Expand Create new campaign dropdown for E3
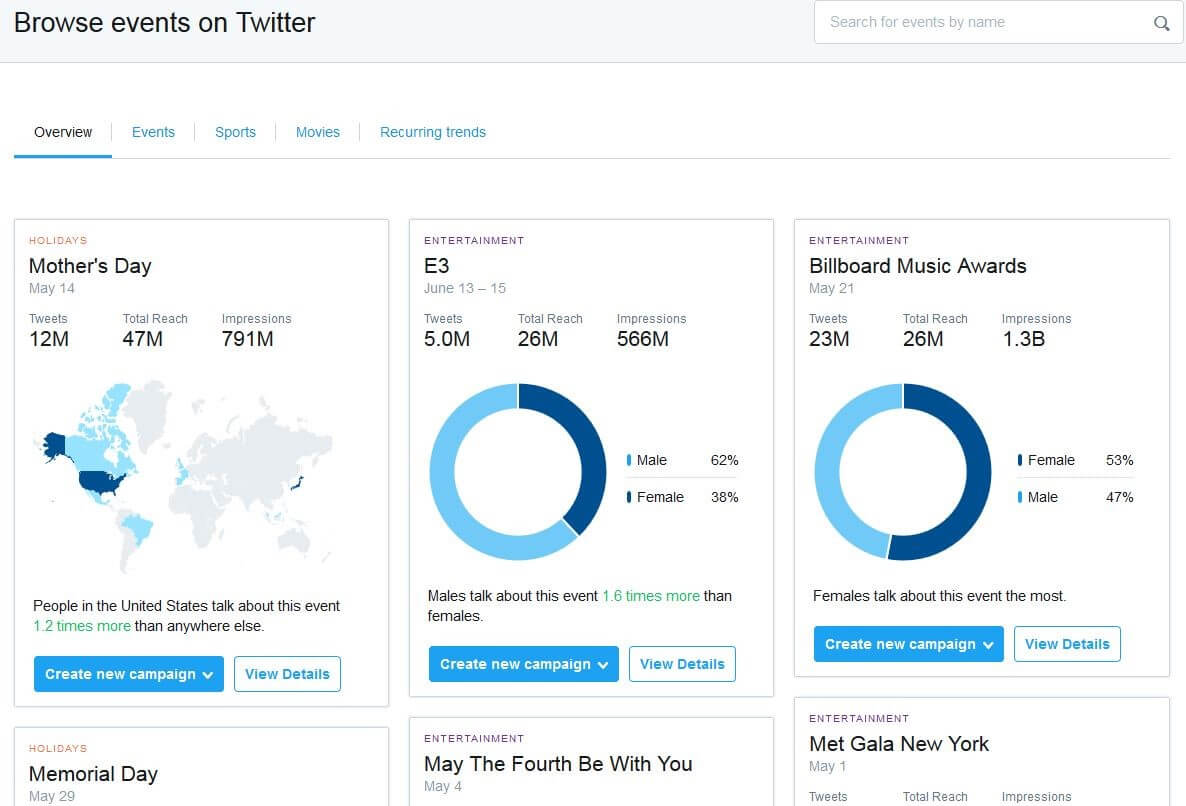Image resolution: width=1186 pixels, height=806 pixels. [524, 664]
